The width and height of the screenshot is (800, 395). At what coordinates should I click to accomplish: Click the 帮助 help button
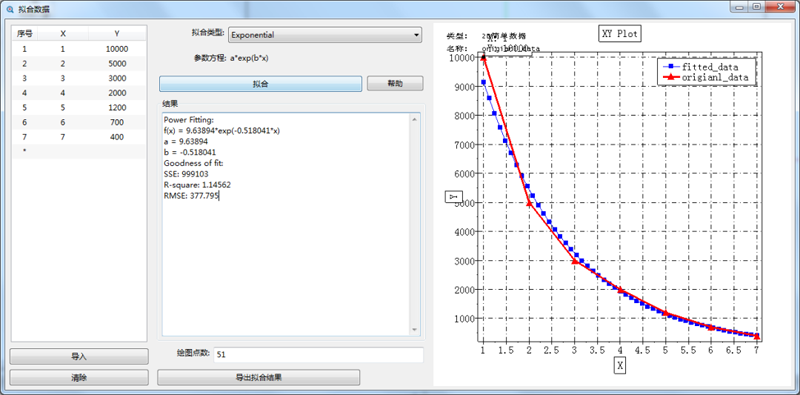pos(395,84)
